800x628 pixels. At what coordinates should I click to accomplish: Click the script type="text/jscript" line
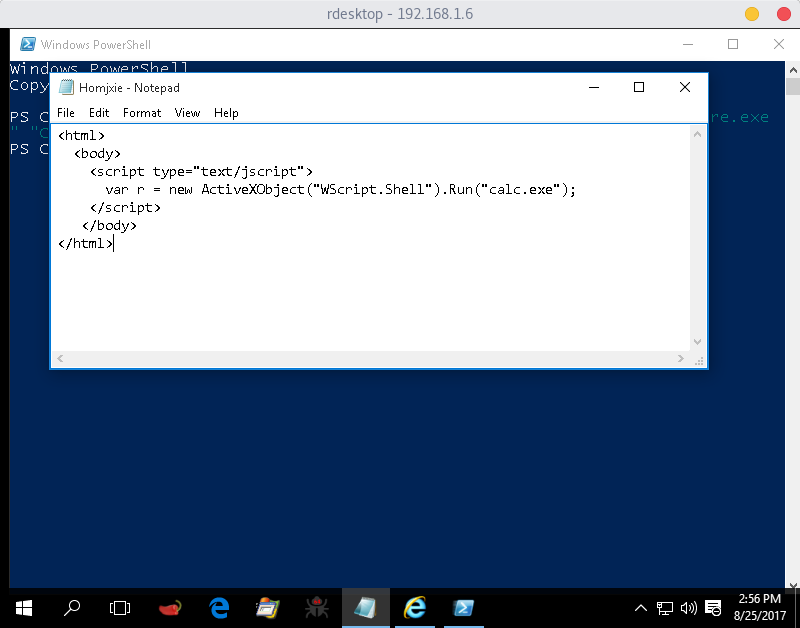coord(201,172)
